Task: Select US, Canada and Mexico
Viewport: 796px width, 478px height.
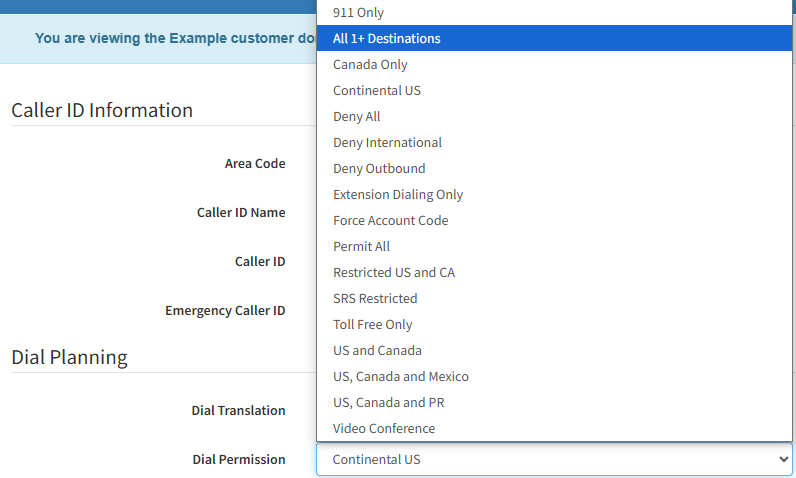Action: pos(554,377)
